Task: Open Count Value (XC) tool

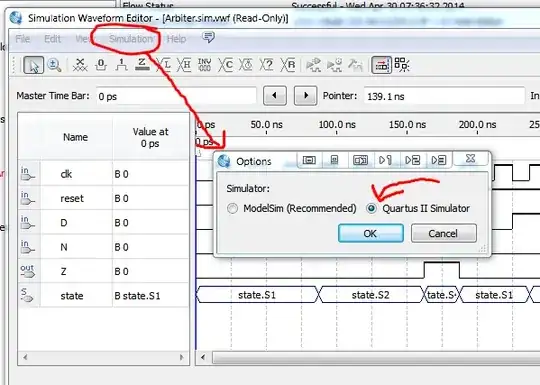Action: pyautogui.click(x=226, y=65)
